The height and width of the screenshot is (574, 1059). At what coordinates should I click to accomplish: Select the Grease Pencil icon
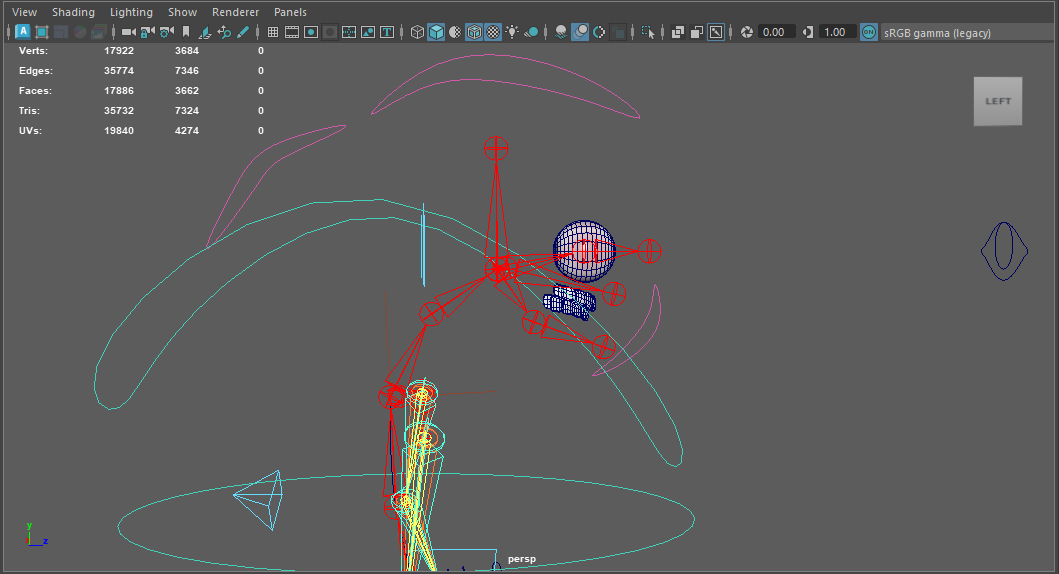243,32
